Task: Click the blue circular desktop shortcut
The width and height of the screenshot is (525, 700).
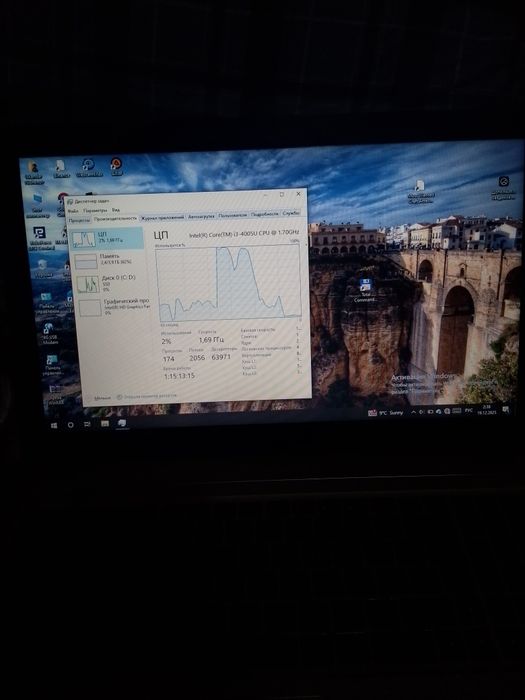Action: pyautogui.click(x=88, y=168)
